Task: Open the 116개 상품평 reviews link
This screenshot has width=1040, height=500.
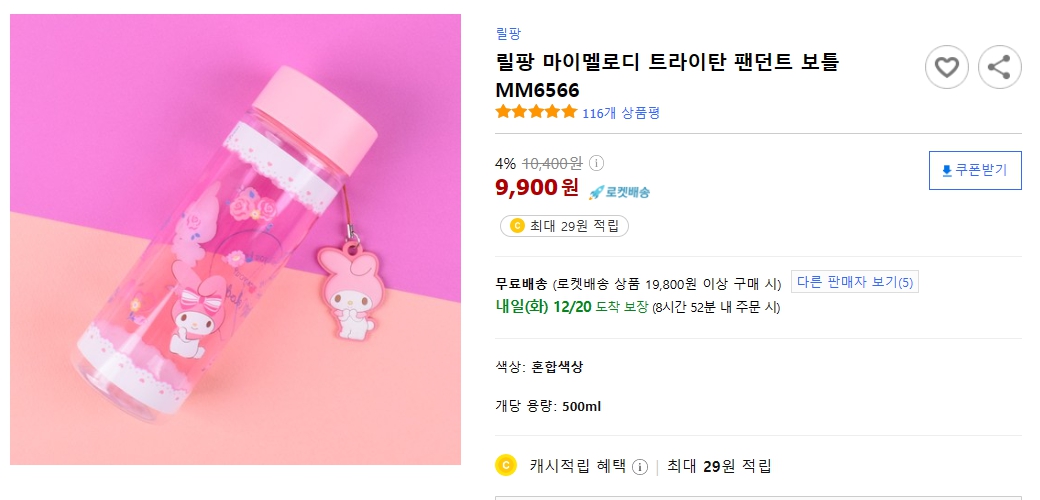Action: coord(620,113)
